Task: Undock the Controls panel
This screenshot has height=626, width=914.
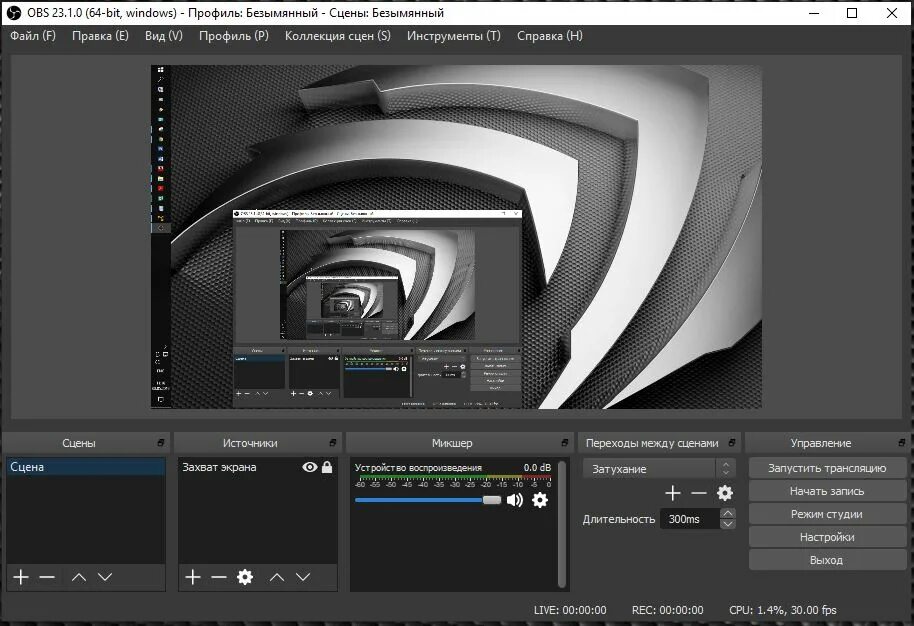Action: point(902,443)
